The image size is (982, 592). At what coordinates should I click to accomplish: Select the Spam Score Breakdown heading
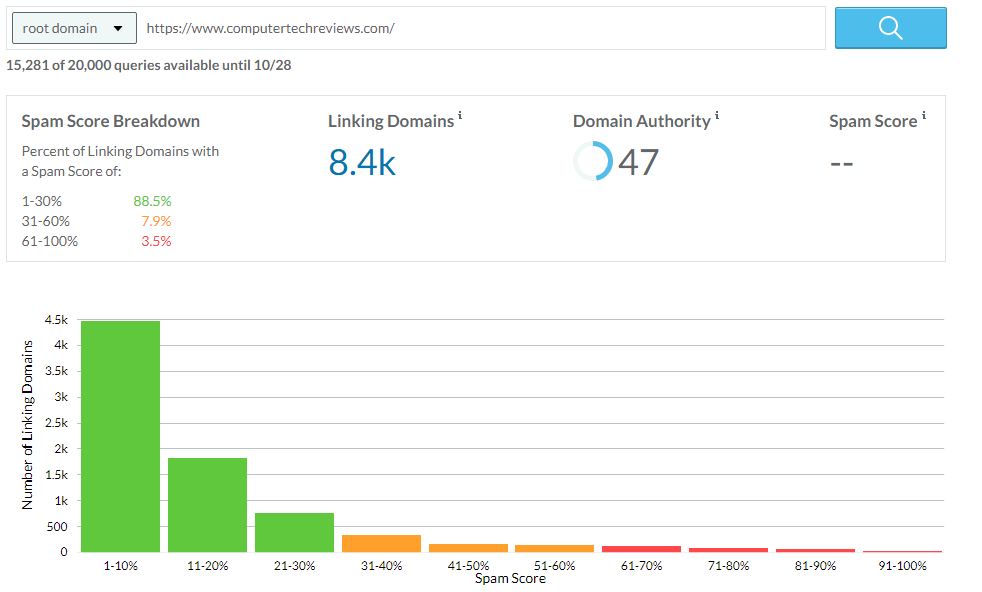click(111, 120)
